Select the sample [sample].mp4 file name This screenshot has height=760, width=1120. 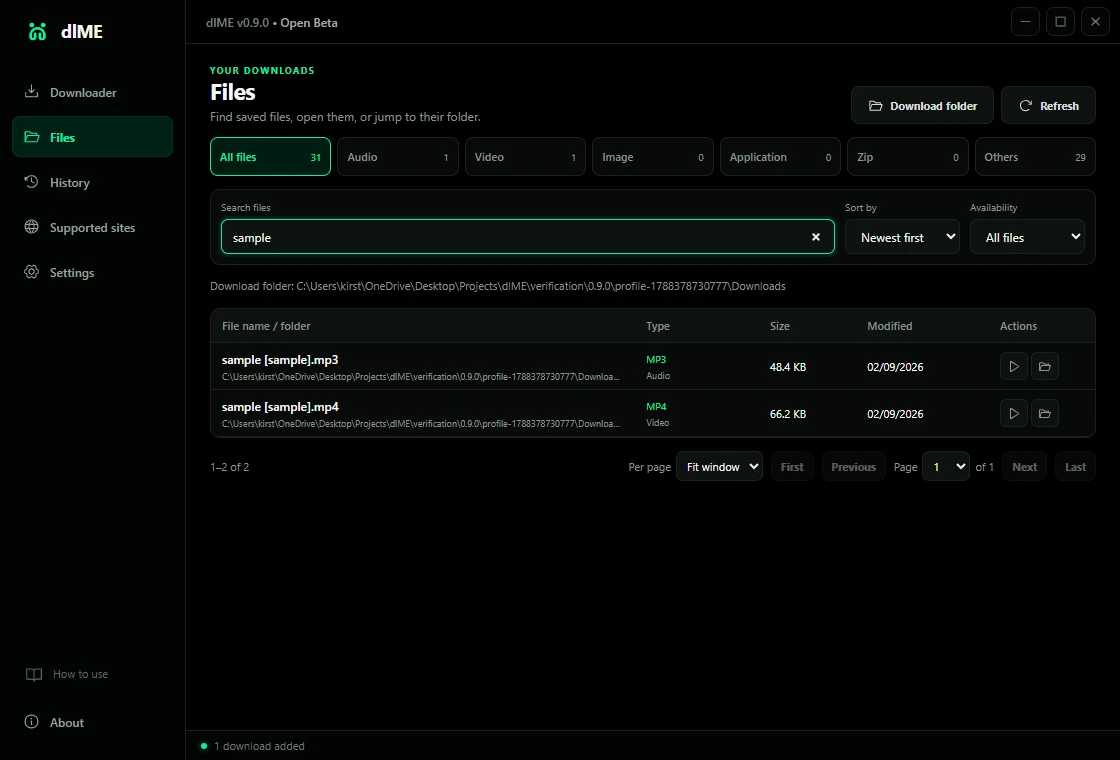[x=280, y=406]
